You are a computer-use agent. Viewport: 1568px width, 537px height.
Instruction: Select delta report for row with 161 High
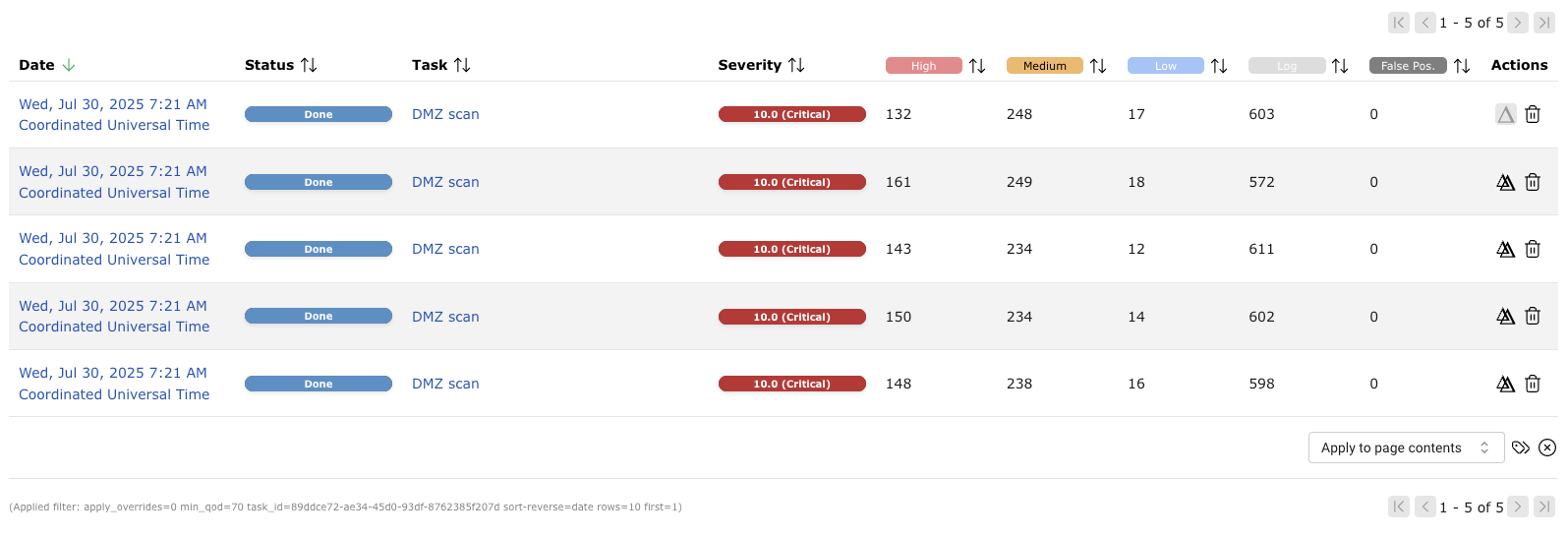[x=1505, y=182]
